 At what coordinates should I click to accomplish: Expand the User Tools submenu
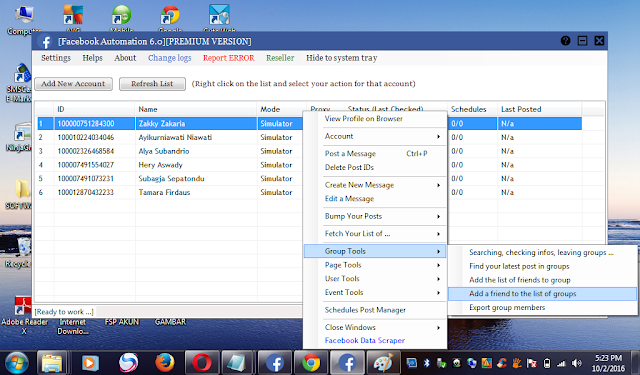375,279
